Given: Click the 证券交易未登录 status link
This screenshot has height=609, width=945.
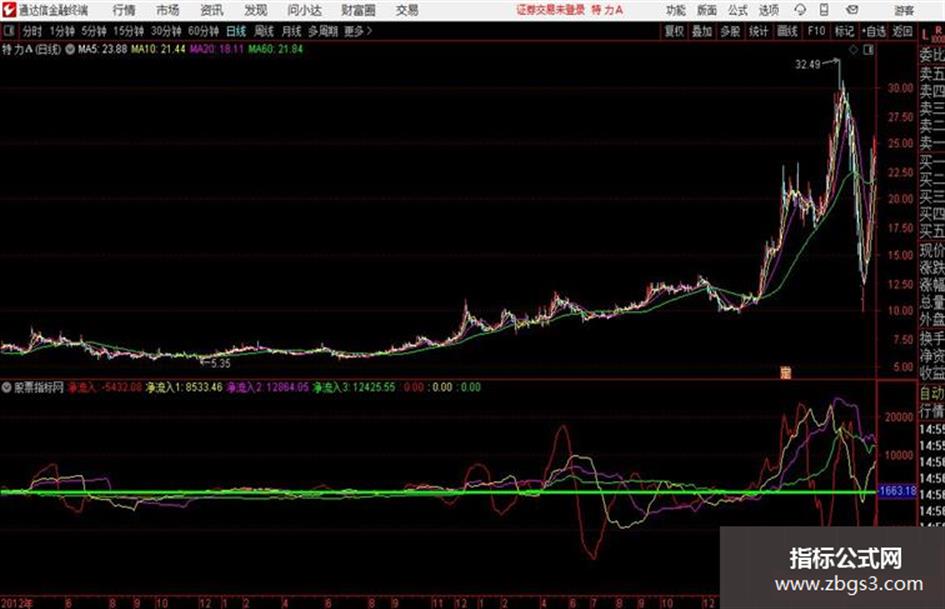Looking at the screenshot, I should pyautogui.click(x=550, y=10).
